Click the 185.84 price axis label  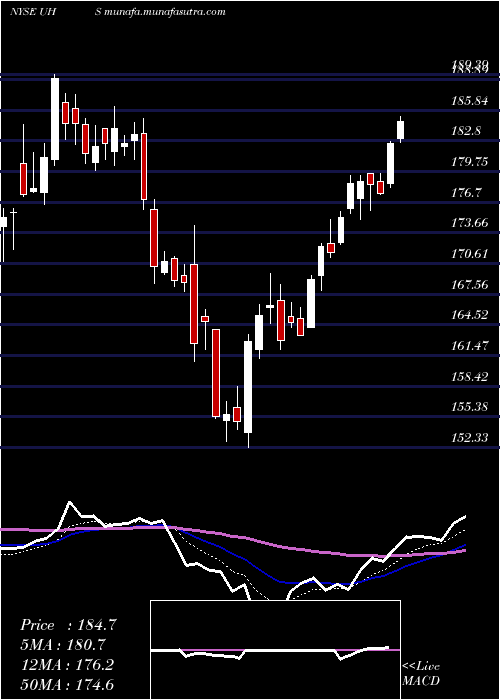(470, 101)
